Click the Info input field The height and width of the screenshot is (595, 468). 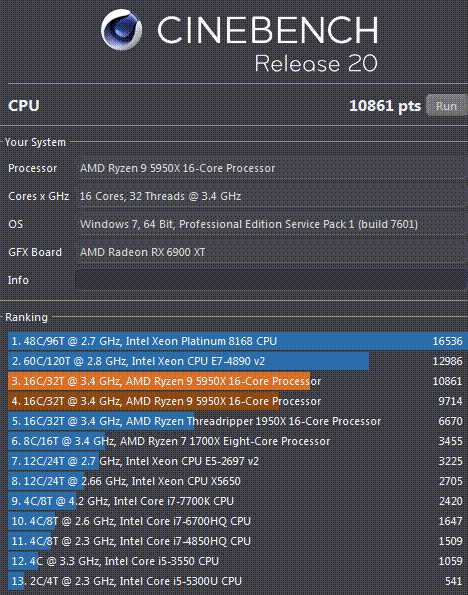pos(271,280)
